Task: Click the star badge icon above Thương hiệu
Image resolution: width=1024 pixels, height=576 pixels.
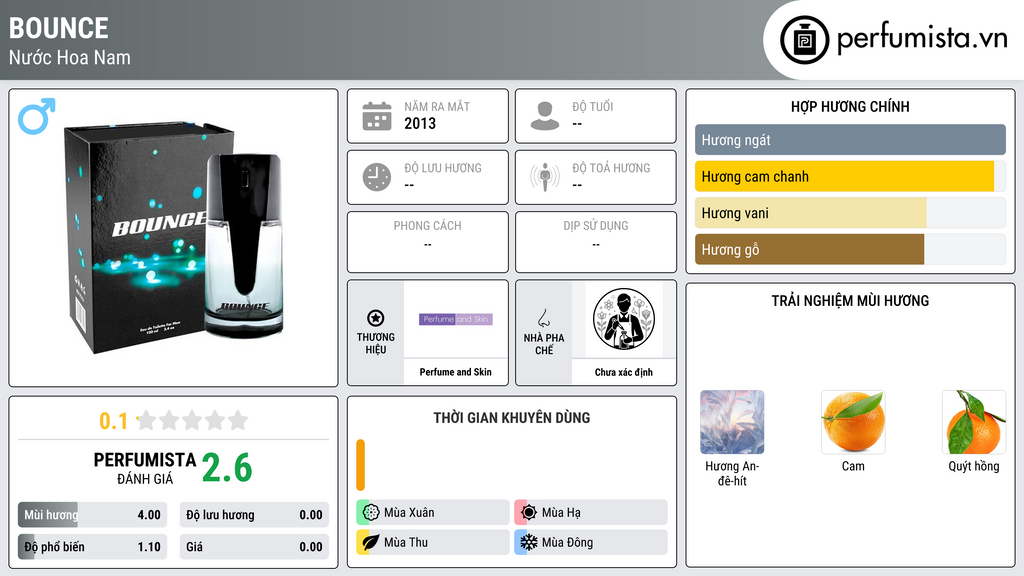Action: [376, 318]
